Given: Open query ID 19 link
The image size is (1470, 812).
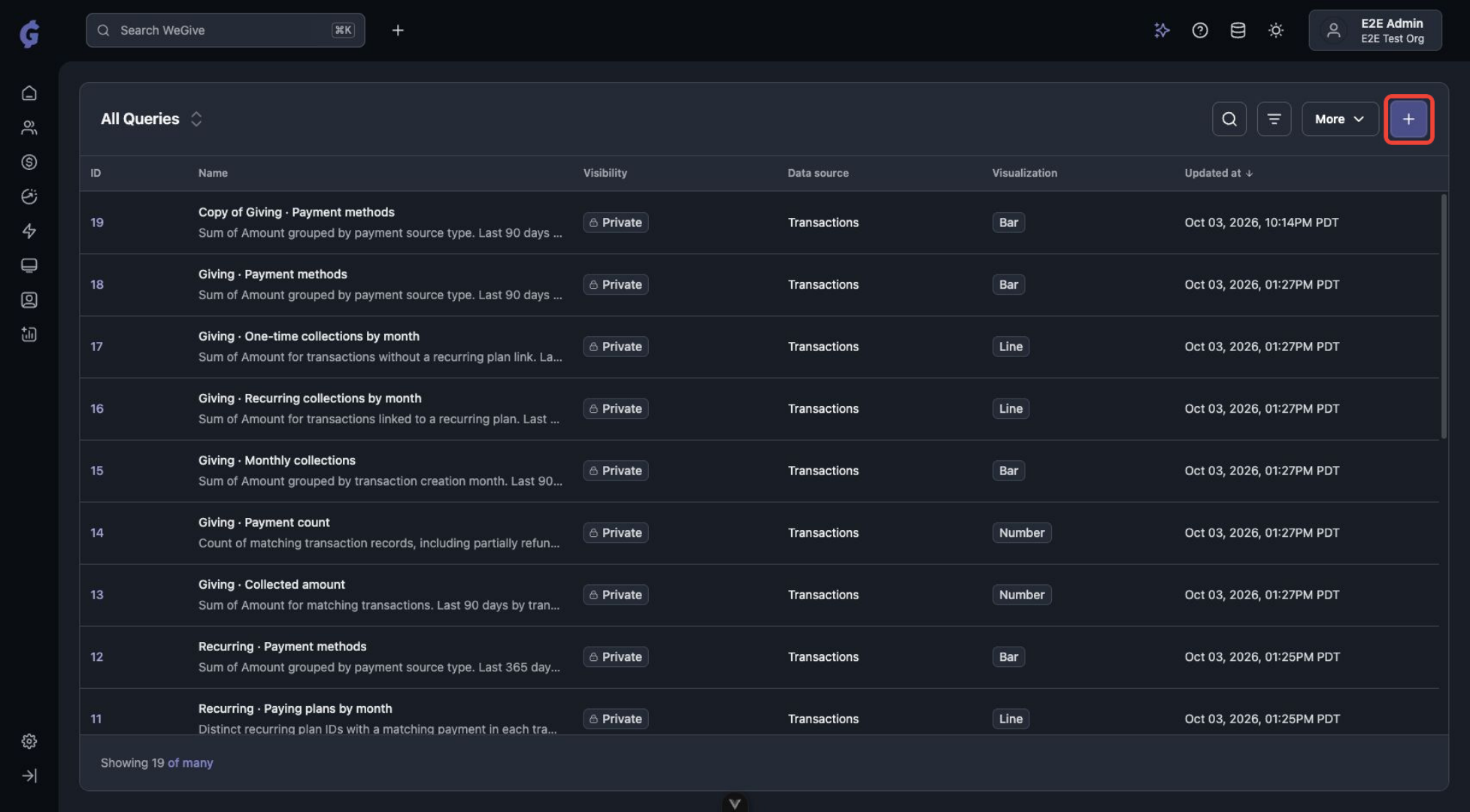Looking at the screenshot, I should tap(97, 223).
